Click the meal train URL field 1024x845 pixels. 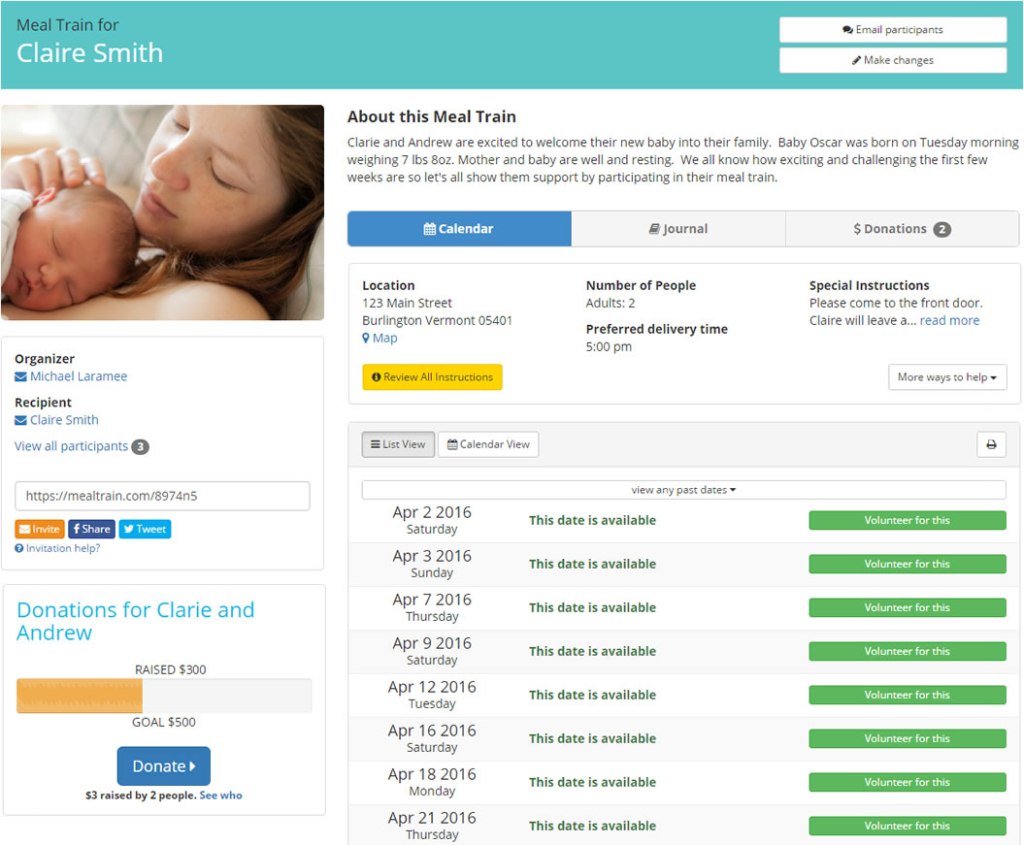tap(162, 496)
